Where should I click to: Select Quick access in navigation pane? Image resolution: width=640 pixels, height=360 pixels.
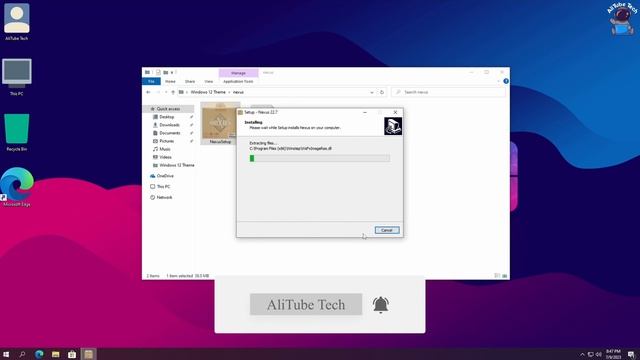pyautogui.click(x=168, y=109)
